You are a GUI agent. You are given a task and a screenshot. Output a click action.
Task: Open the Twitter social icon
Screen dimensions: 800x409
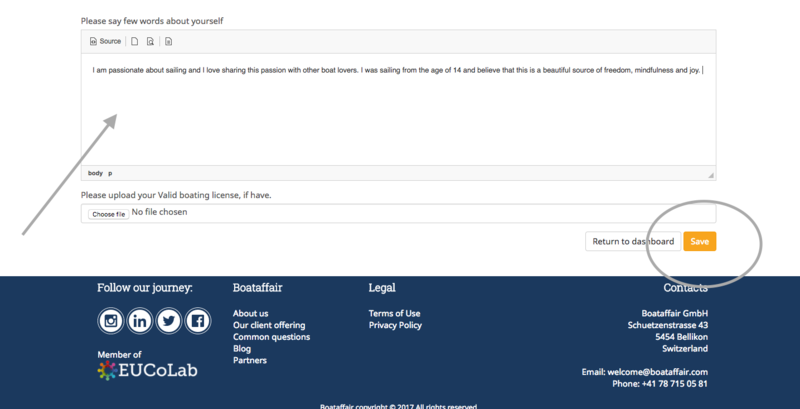(x=169, y=321)
